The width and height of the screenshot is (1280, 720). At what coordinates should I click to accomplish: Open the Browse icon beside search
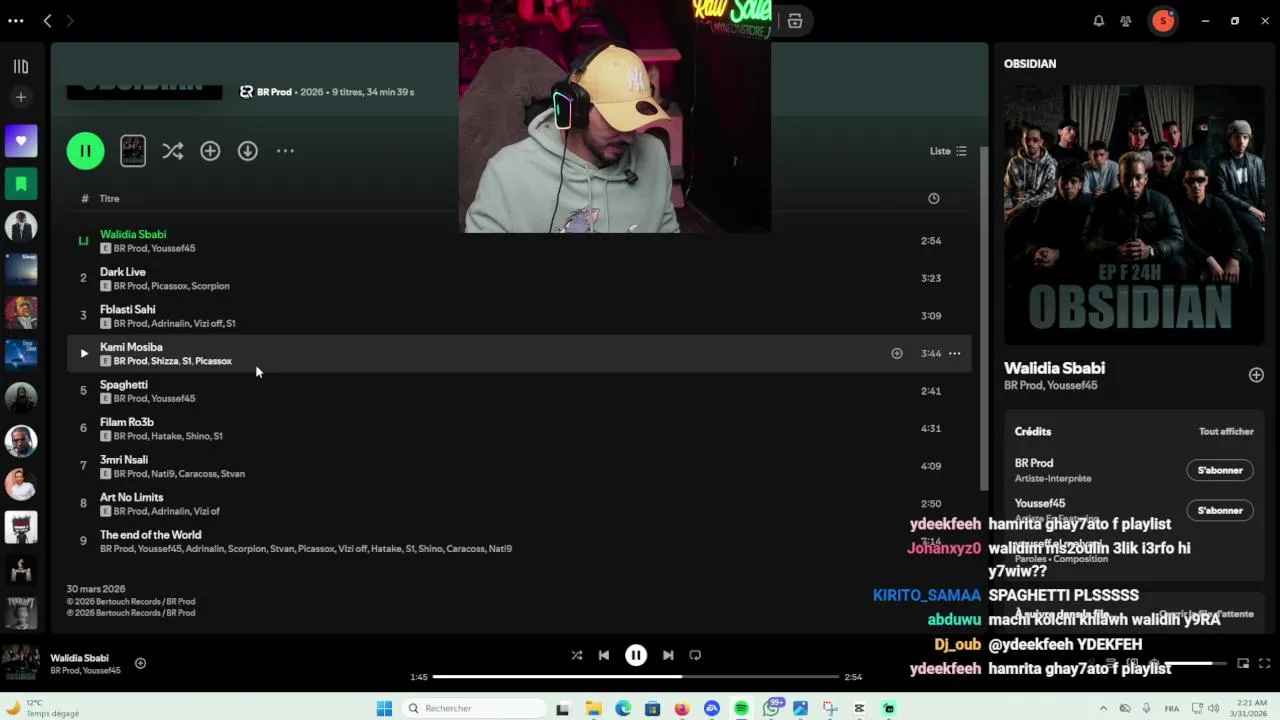(x=795, y=21)
